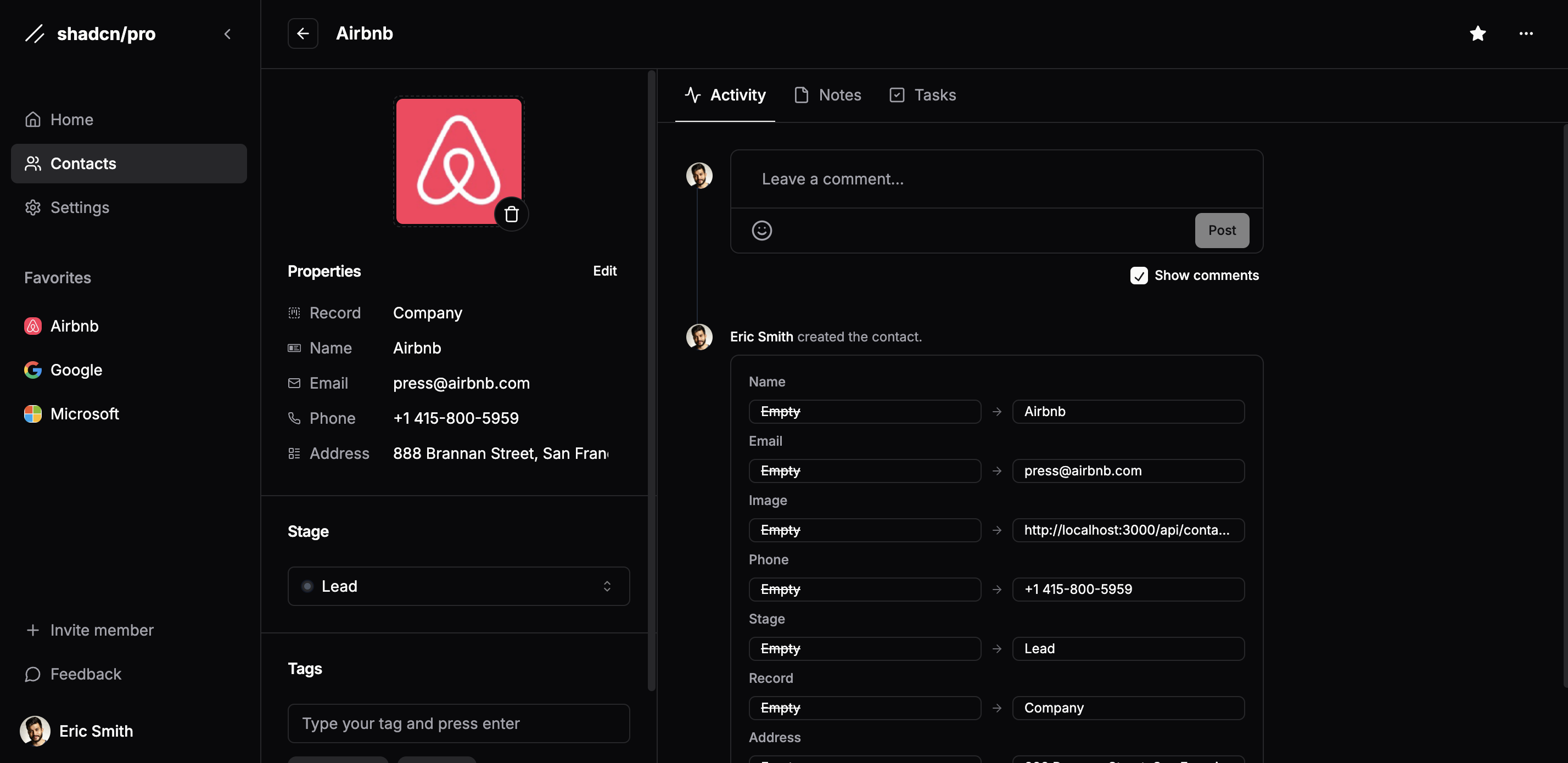
Task: Click the Airbnb value in Name change
Action: [x=1128, y=411]
